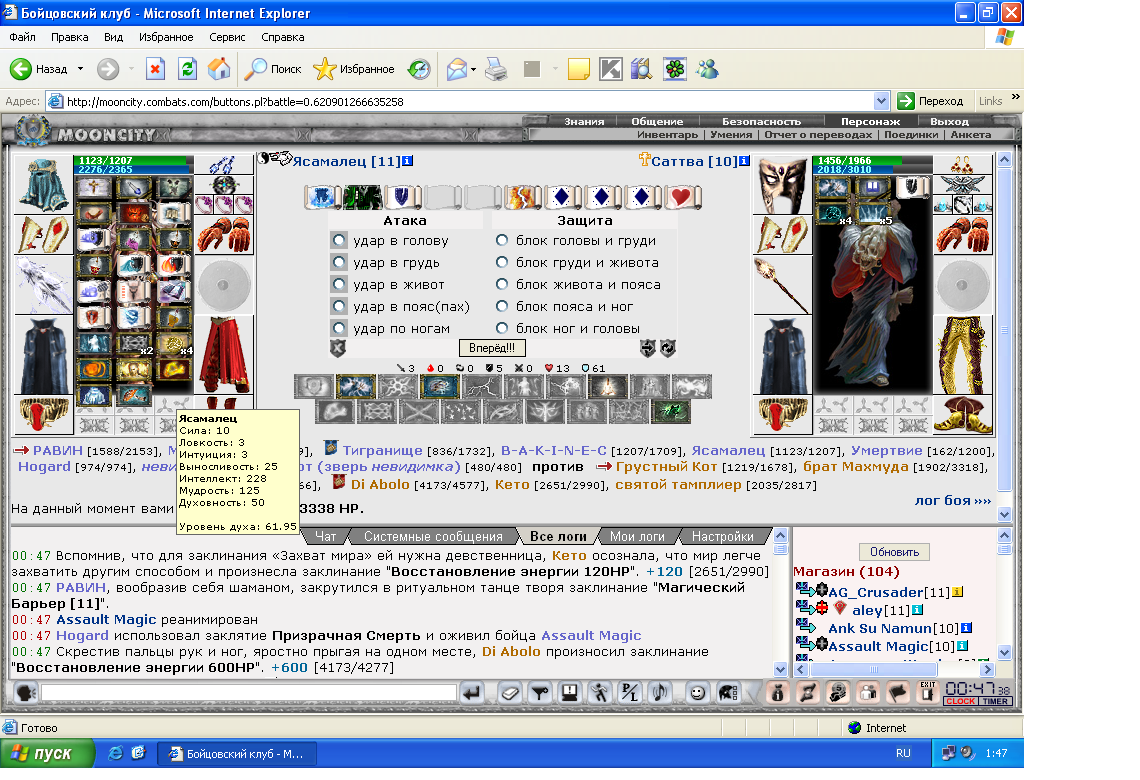Screen dimensions: 1140x780
Task: Select defense блок живота и пояса
Action: (x=502, y=284)
